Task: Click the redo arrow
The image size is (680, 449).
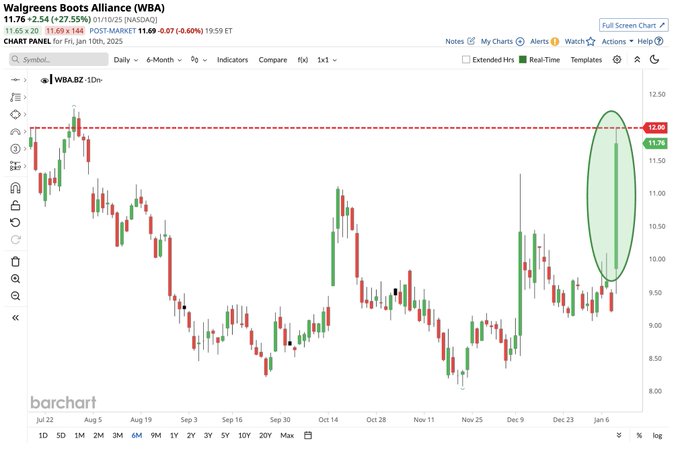Action: tap(15, 240)
